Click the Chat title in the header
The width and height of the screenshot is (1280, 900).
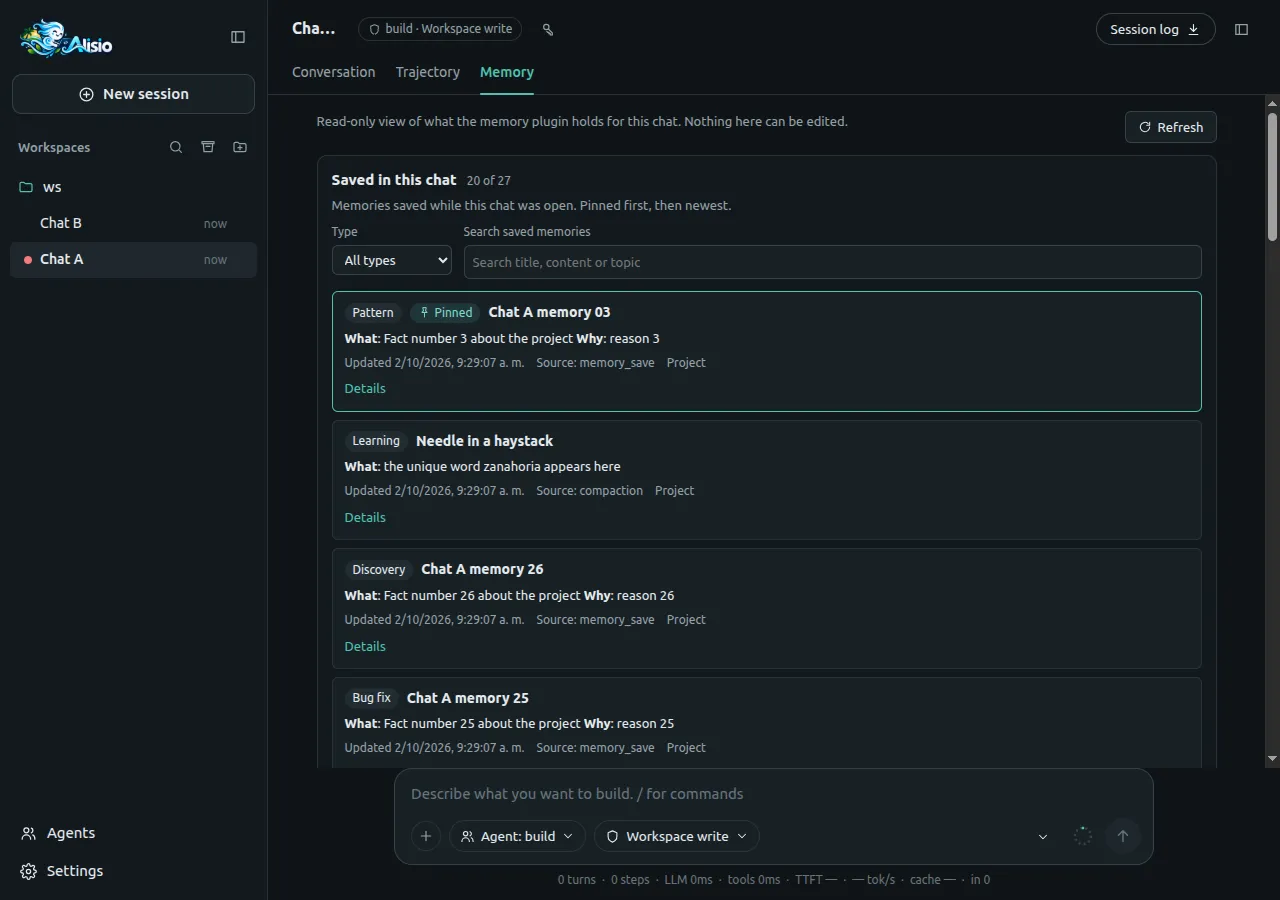(314, 29)
